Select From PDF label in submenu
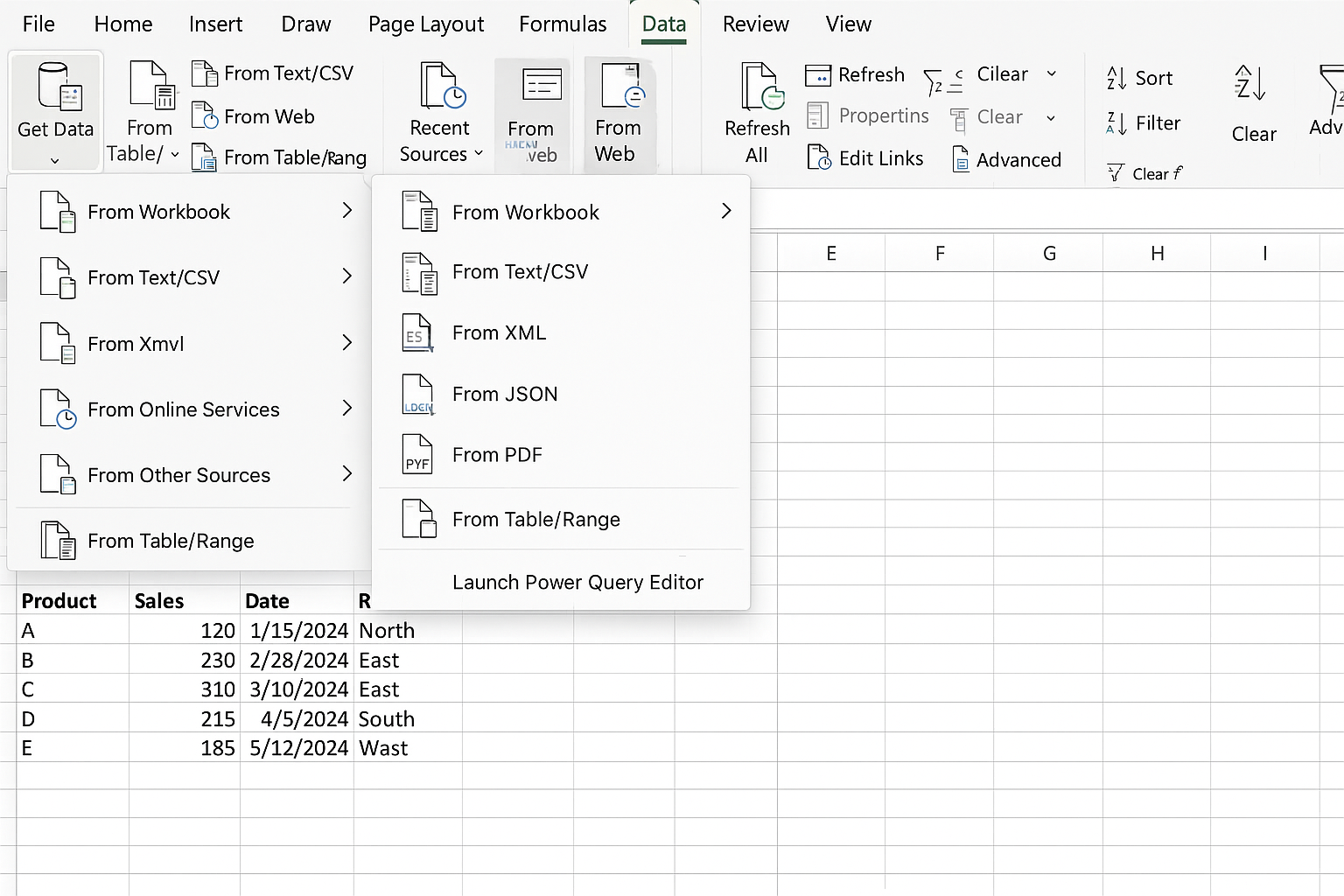 click(497, 455)
